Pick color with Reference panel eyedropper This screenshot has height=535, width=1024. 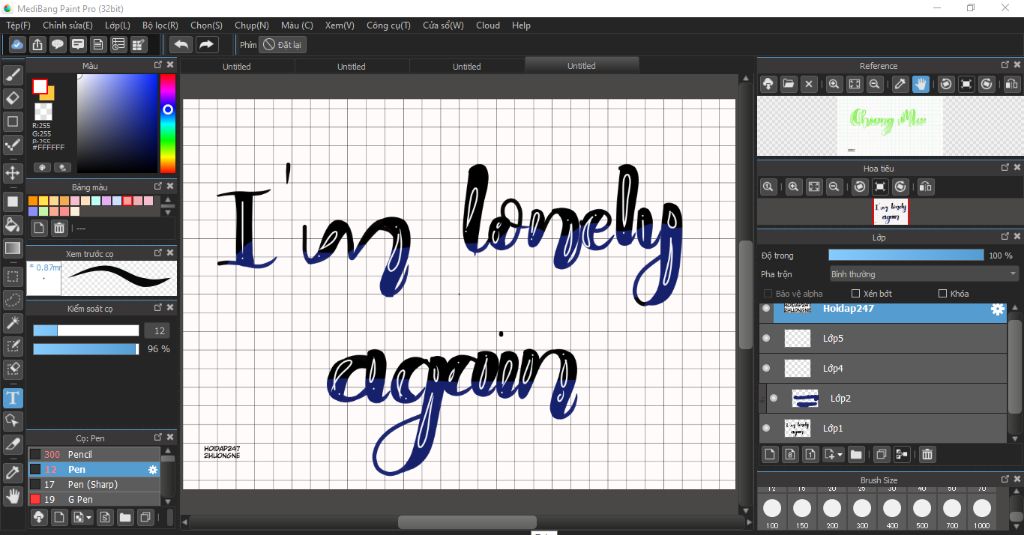coord(900,84)
